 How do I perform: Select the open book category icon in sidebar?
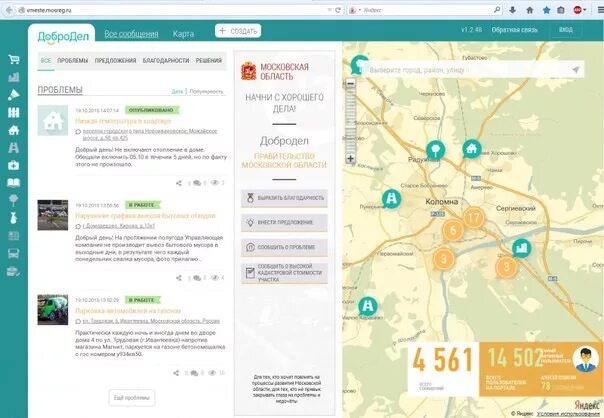click(x=14, y=183)
